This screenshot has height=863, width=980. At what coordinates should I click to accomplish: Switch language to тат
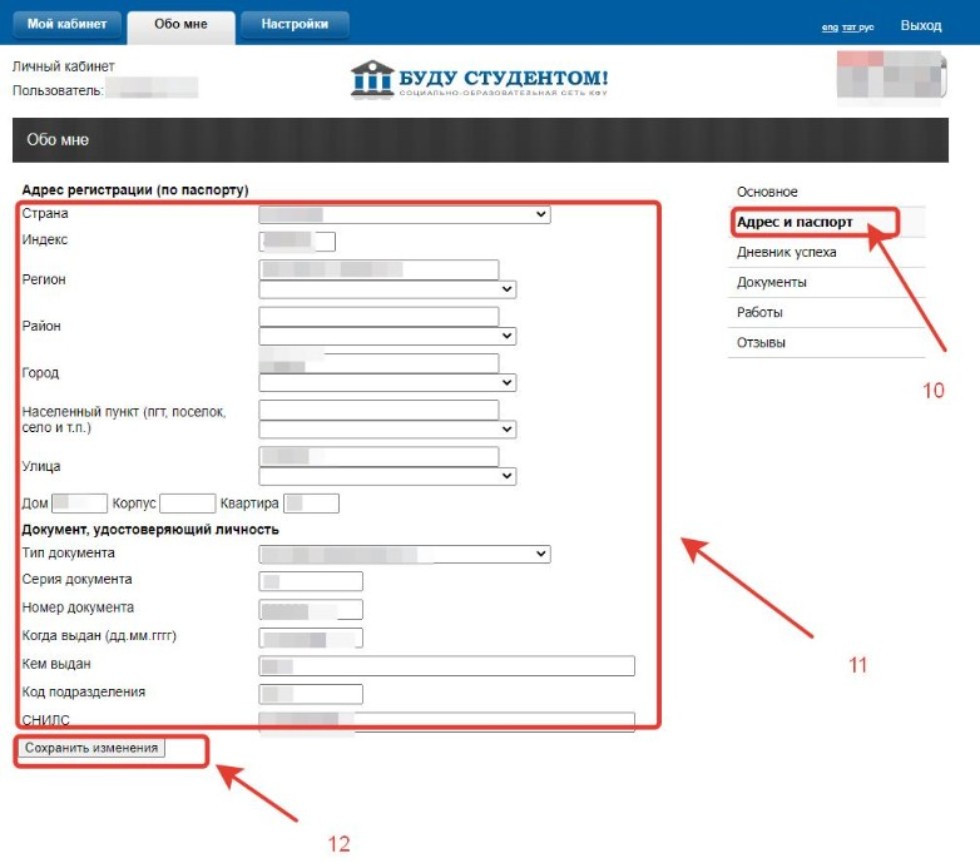tap(849, 28)
